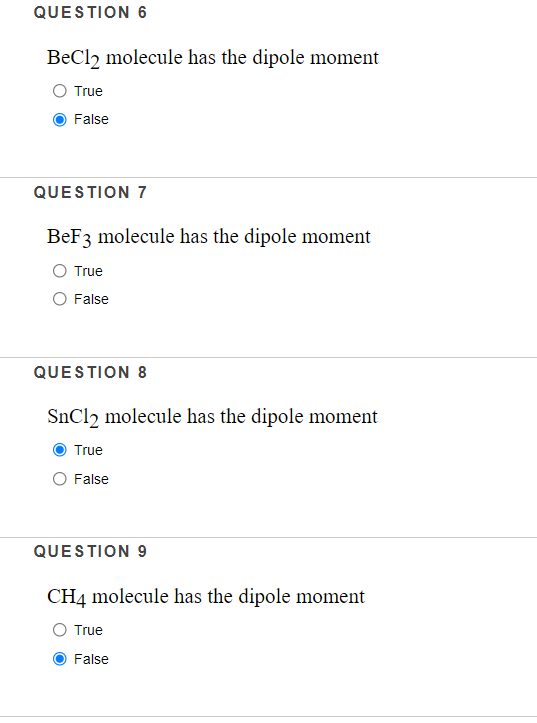Choose True radio button for BeF3 question
The height and width of the screenshot is (723, 537).
click(x=59, y=271)
